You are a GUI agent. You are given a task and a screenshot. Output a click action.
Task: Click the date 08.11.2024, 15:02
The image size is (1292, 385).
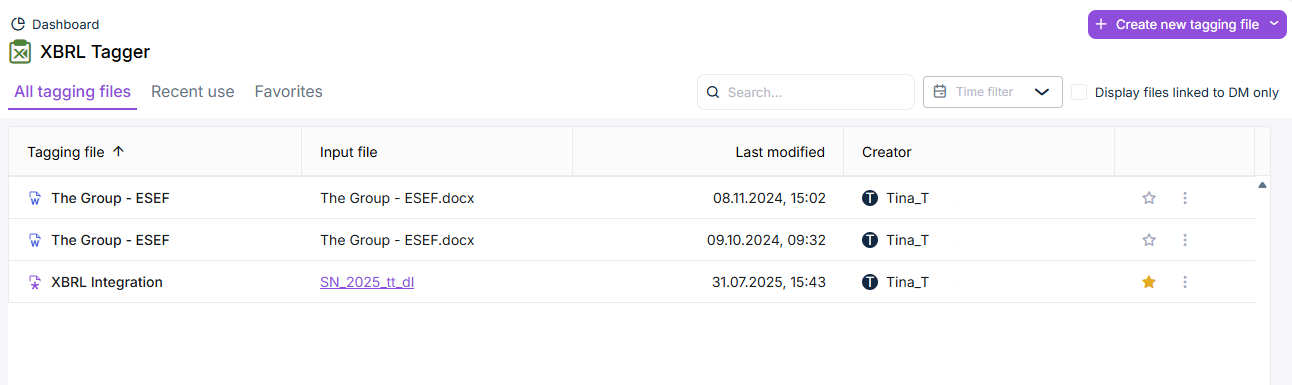769,198
